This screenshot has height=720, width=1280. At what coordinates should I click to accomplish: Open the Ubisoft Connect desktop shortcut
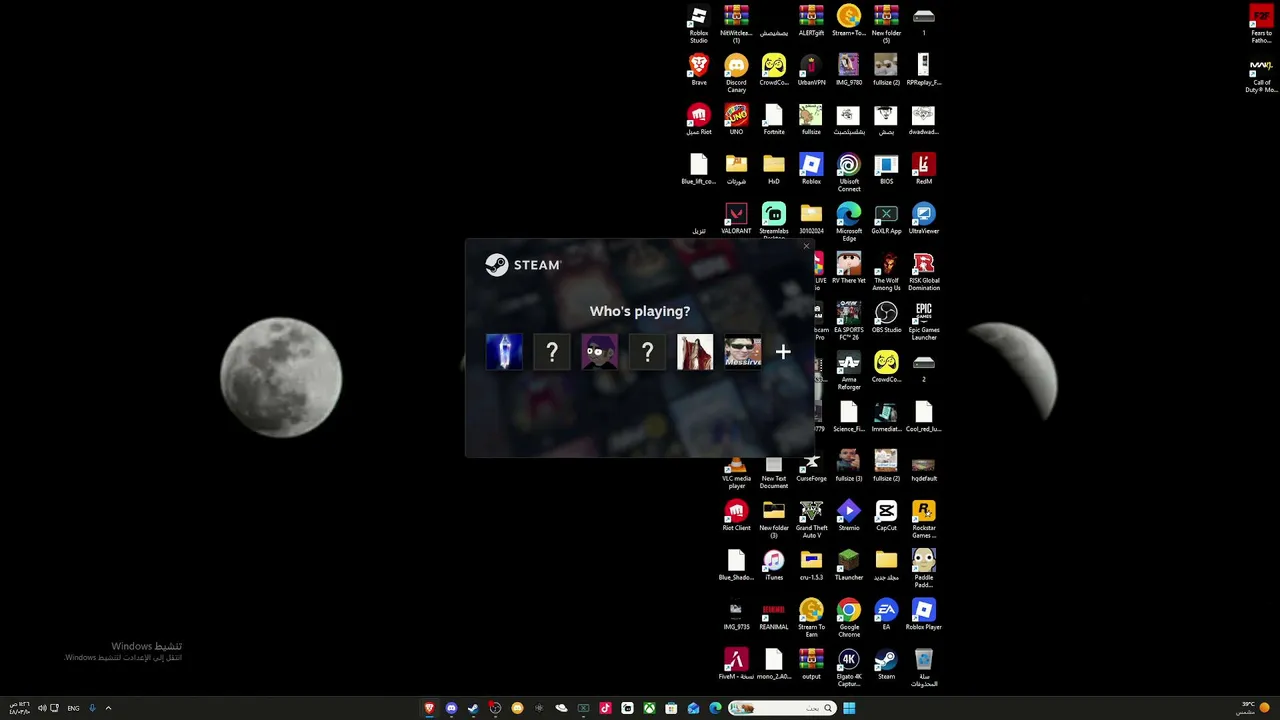click(849, 172)
